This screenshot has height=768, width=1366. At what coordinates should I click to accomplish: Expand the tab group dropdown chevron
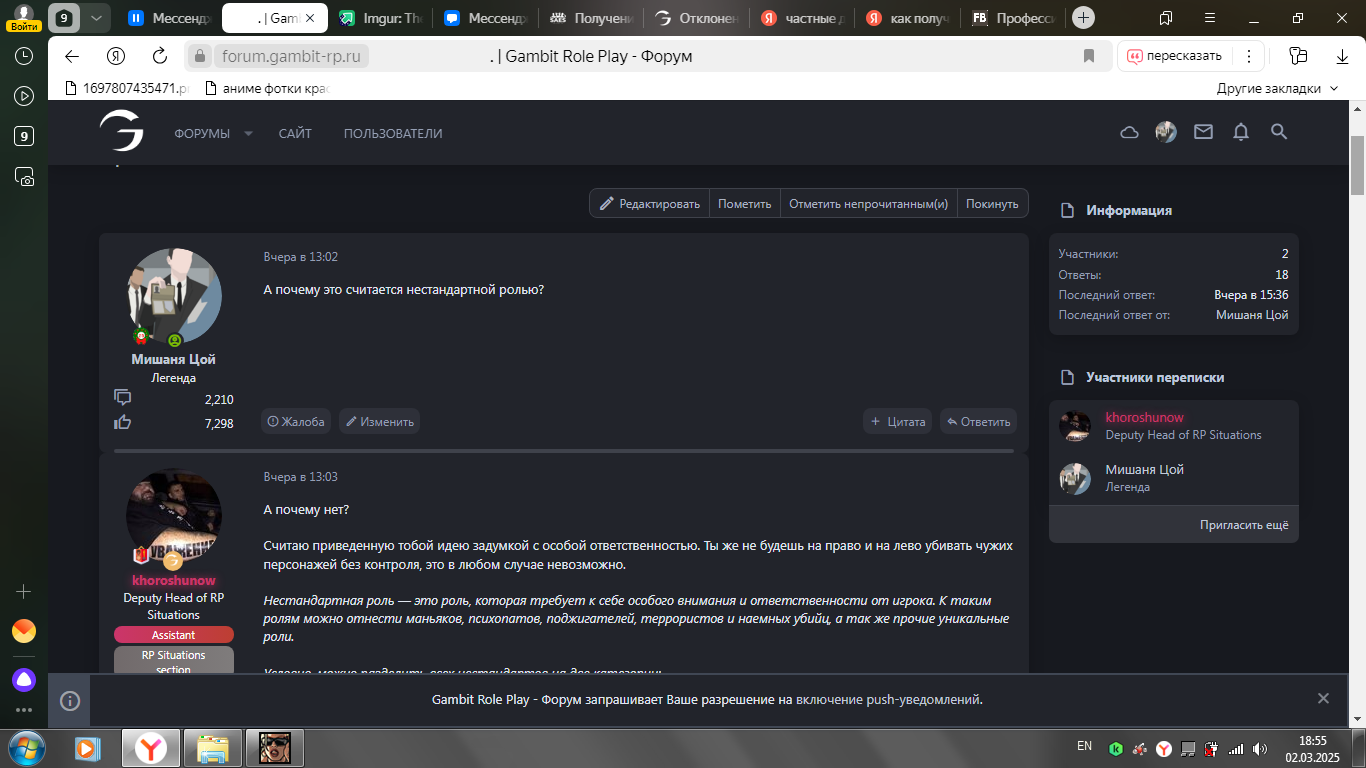96,18
